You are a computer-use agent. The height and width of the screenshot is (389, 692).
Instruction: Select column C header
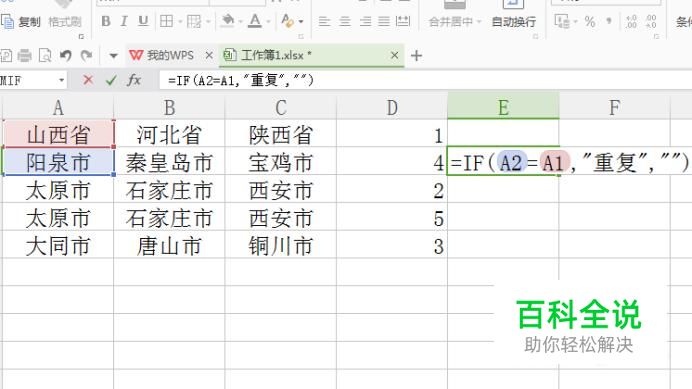point(281,108)
